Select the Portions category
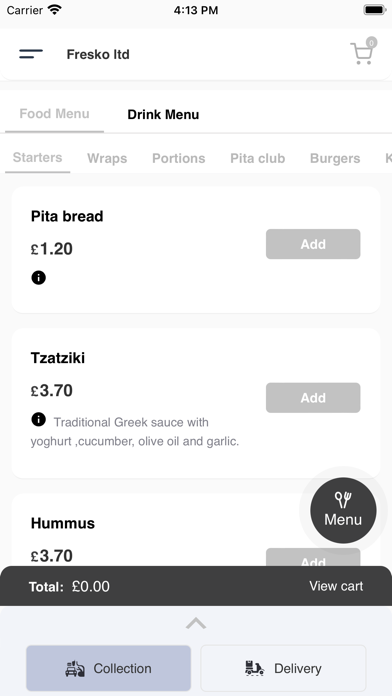This screenshot has height=696, width=392. (178, 158)
